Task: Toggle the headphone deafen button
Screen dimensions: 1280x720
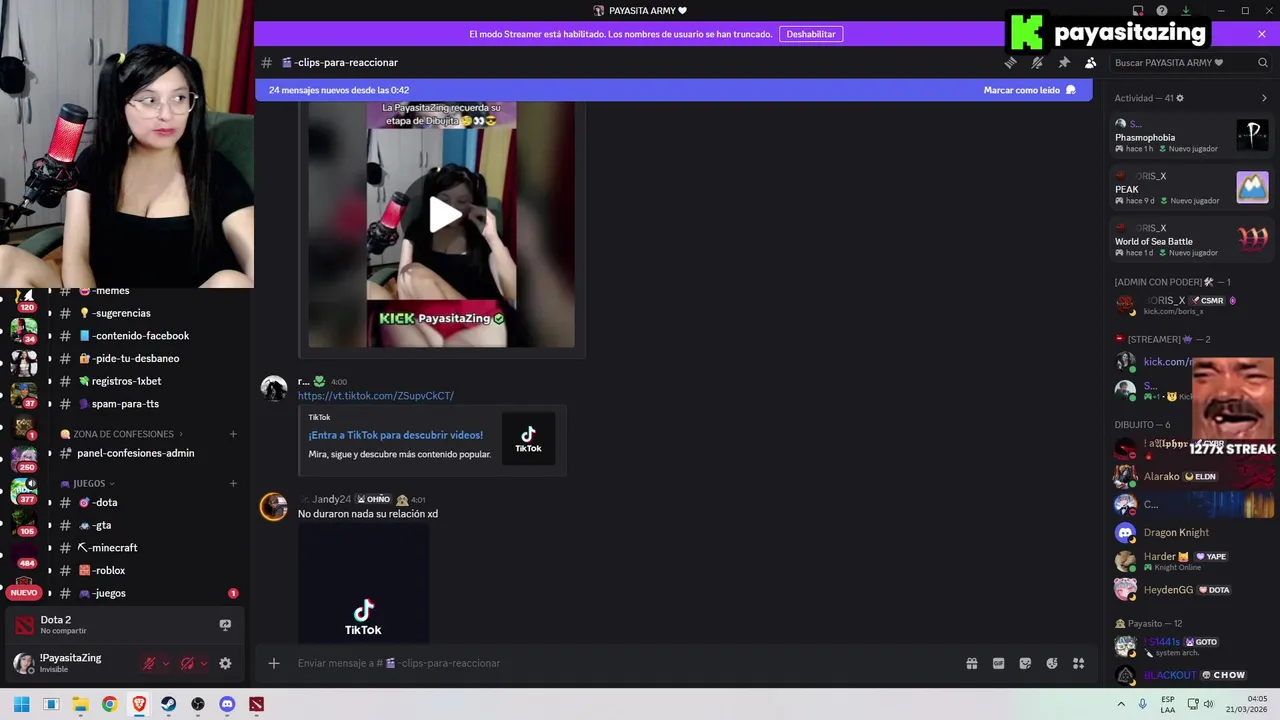Action: click(x=187, y=663)
